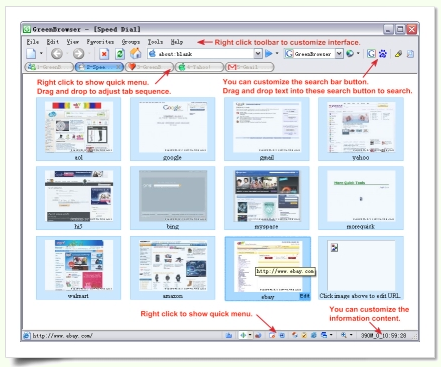Image resolution: width=441 pixels, height=367 pixels.
Task: Click the Forward navigation arrow
Action: point(78,53)
